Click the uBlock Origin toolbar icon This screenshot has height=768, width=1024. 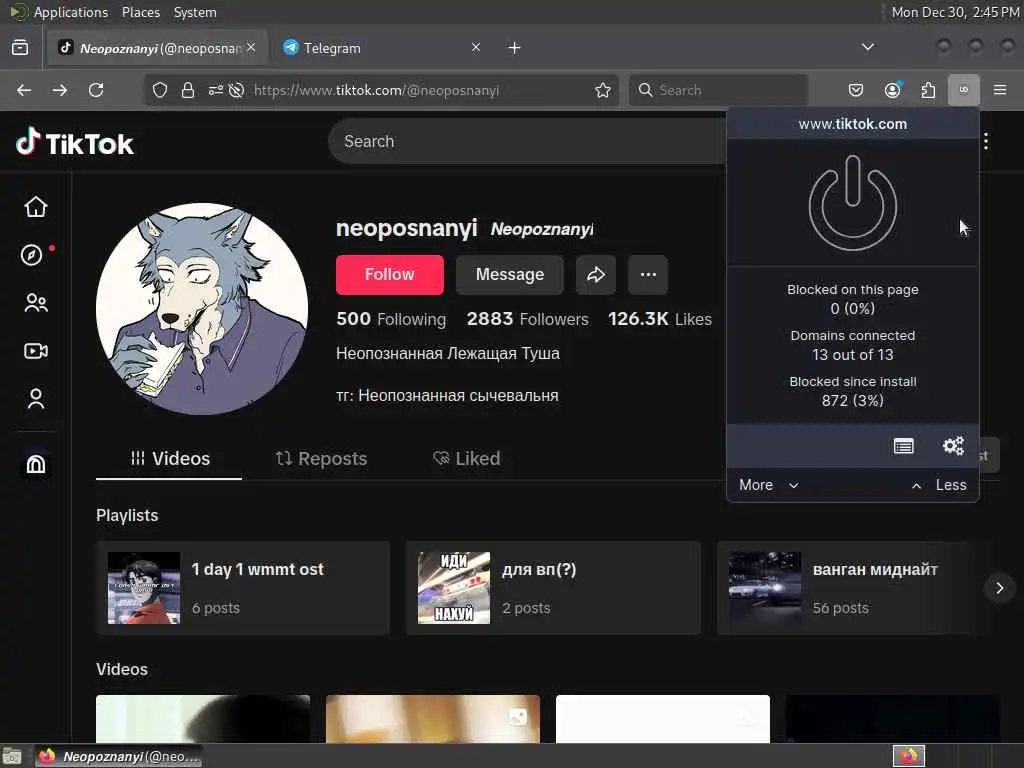click(963, 90)
